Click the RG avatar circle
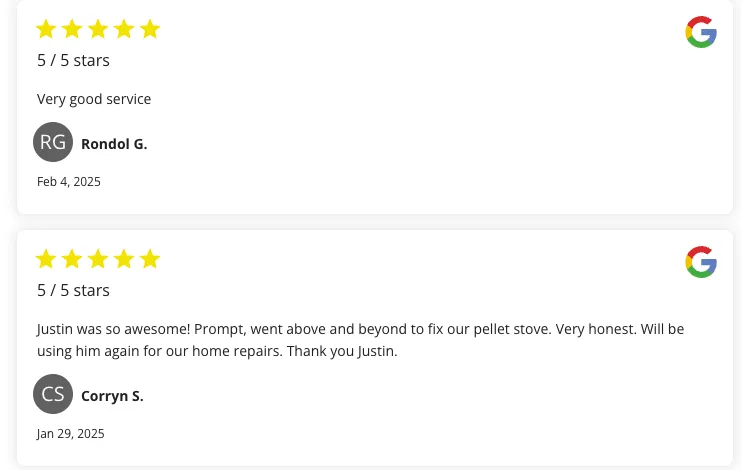 click(53, 142)
